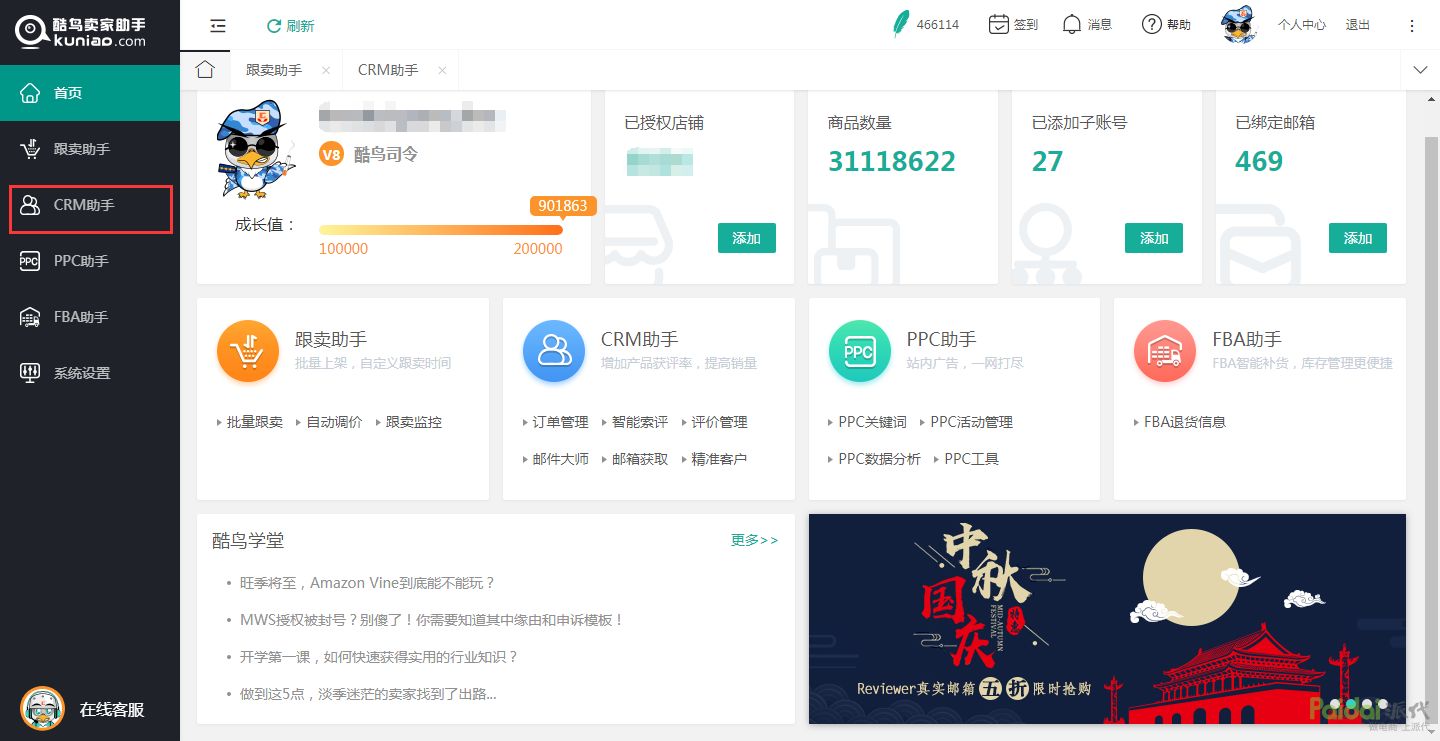Open article 做到这5点 for sellers
The width and height of the screenshot is (1440, 741).
pos(368,694)
